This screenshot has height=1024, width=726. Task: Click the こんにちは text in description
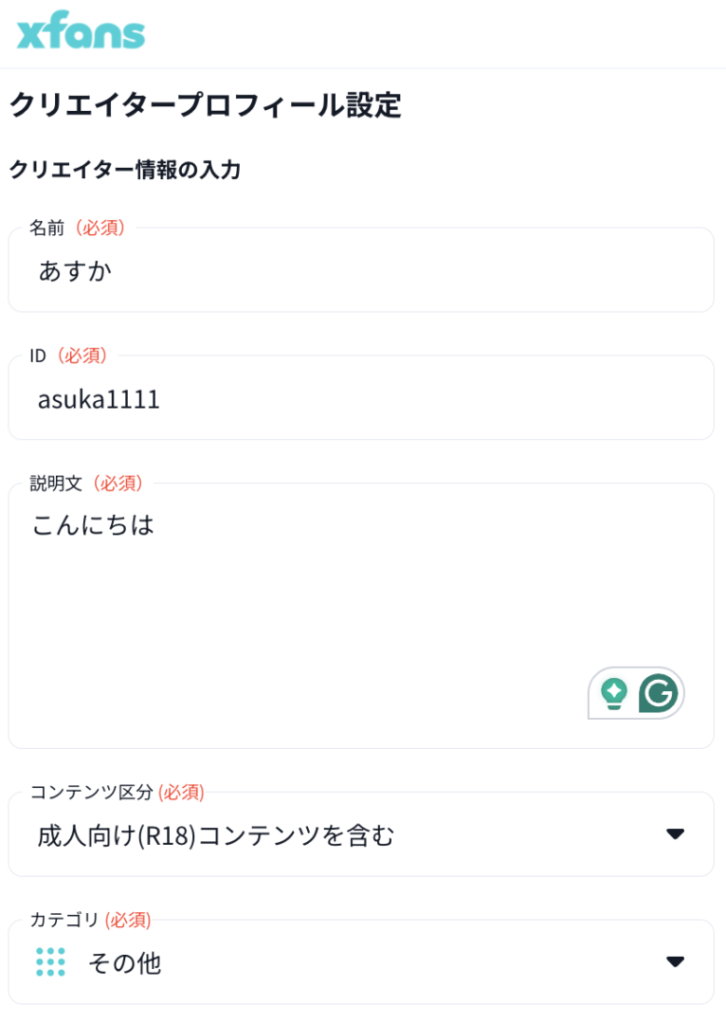coord(93,525)
